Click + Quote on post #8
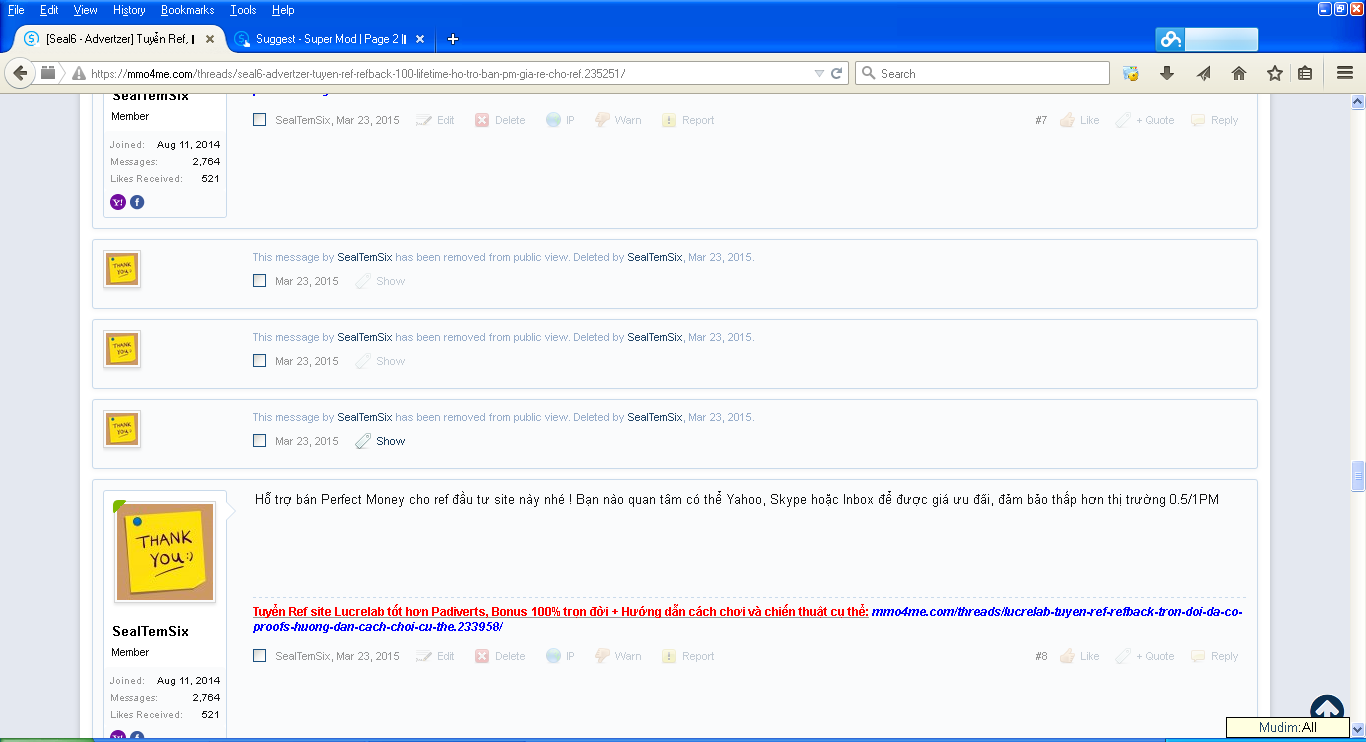This screenshot has height=742, width=1366. click(1145, 656)
